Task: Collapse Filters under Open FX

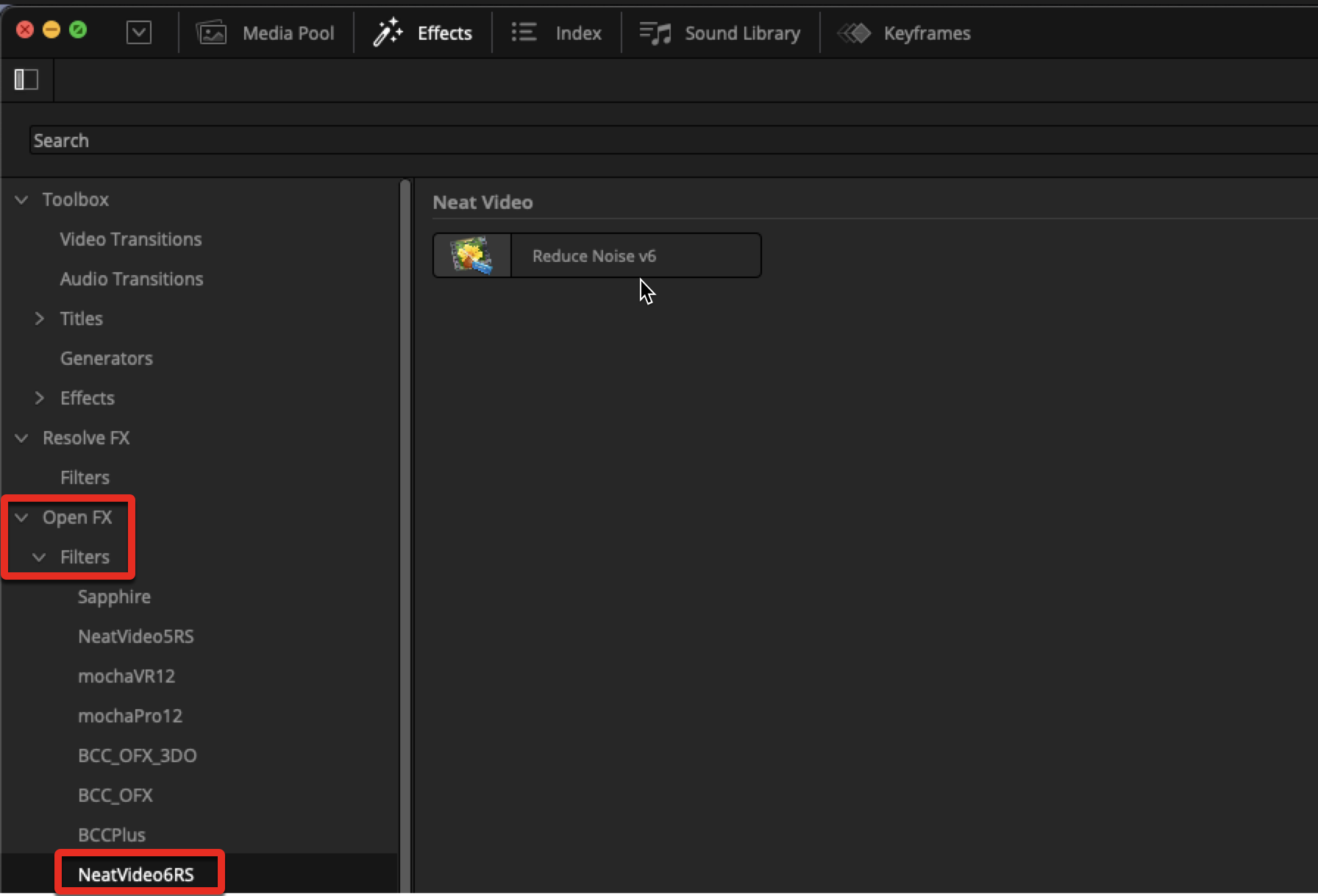Action: pyautogui.click(x=40, y=557)
